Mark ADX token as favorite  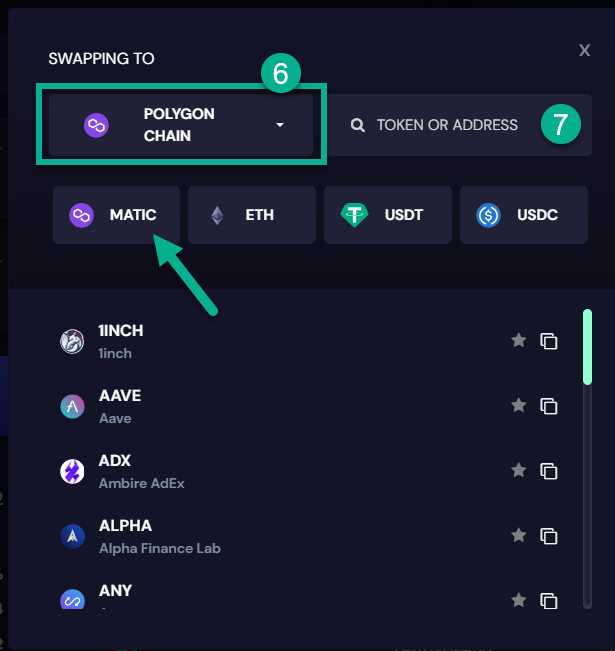tap(518, 470)
